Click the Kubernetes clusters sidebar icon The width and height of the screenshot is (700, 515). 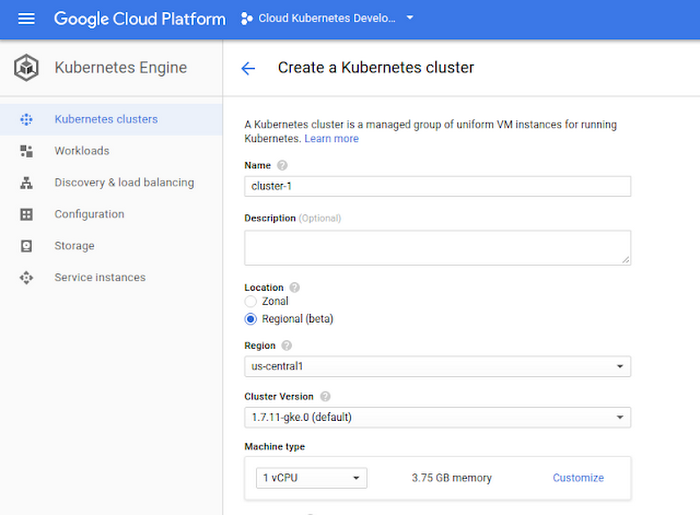tap(26, 120)
